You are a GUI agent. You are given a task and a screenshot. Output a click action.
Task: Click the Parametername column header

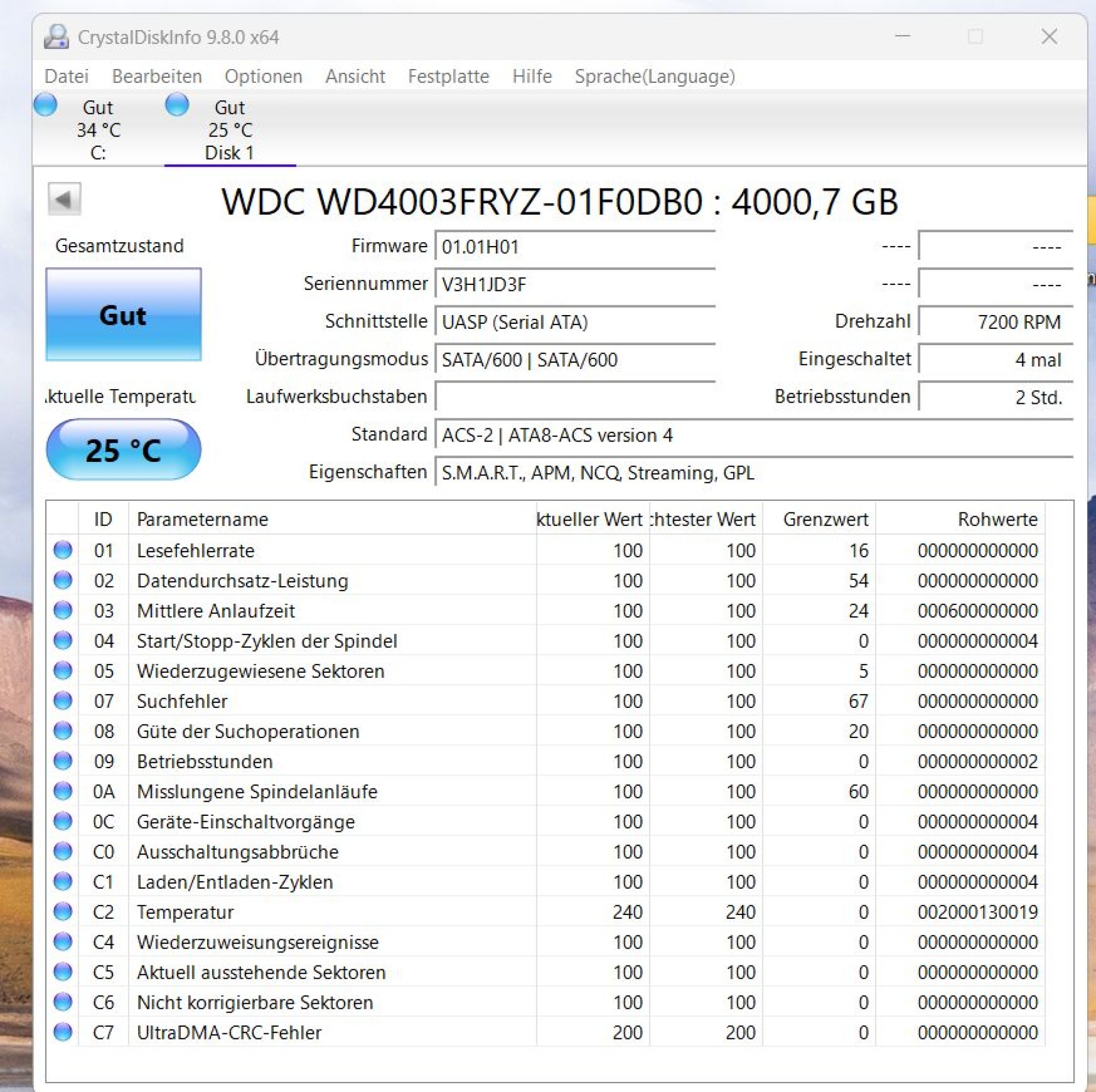(x=203, y=519)
